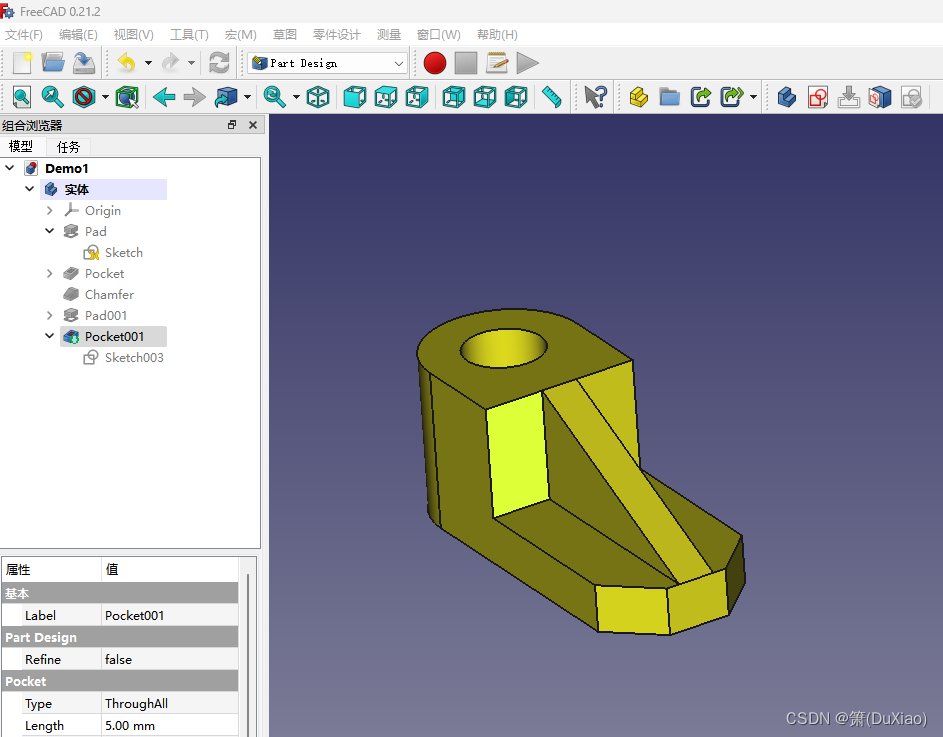Set the top view cube icon

(385, 97)
